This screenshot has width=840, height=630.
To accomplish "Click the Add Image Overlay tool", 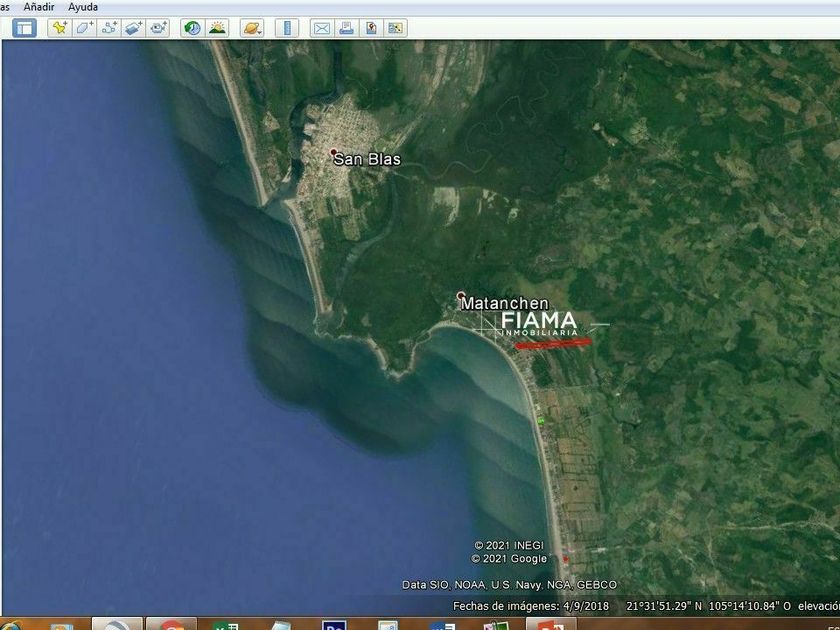I will (133, 28).
